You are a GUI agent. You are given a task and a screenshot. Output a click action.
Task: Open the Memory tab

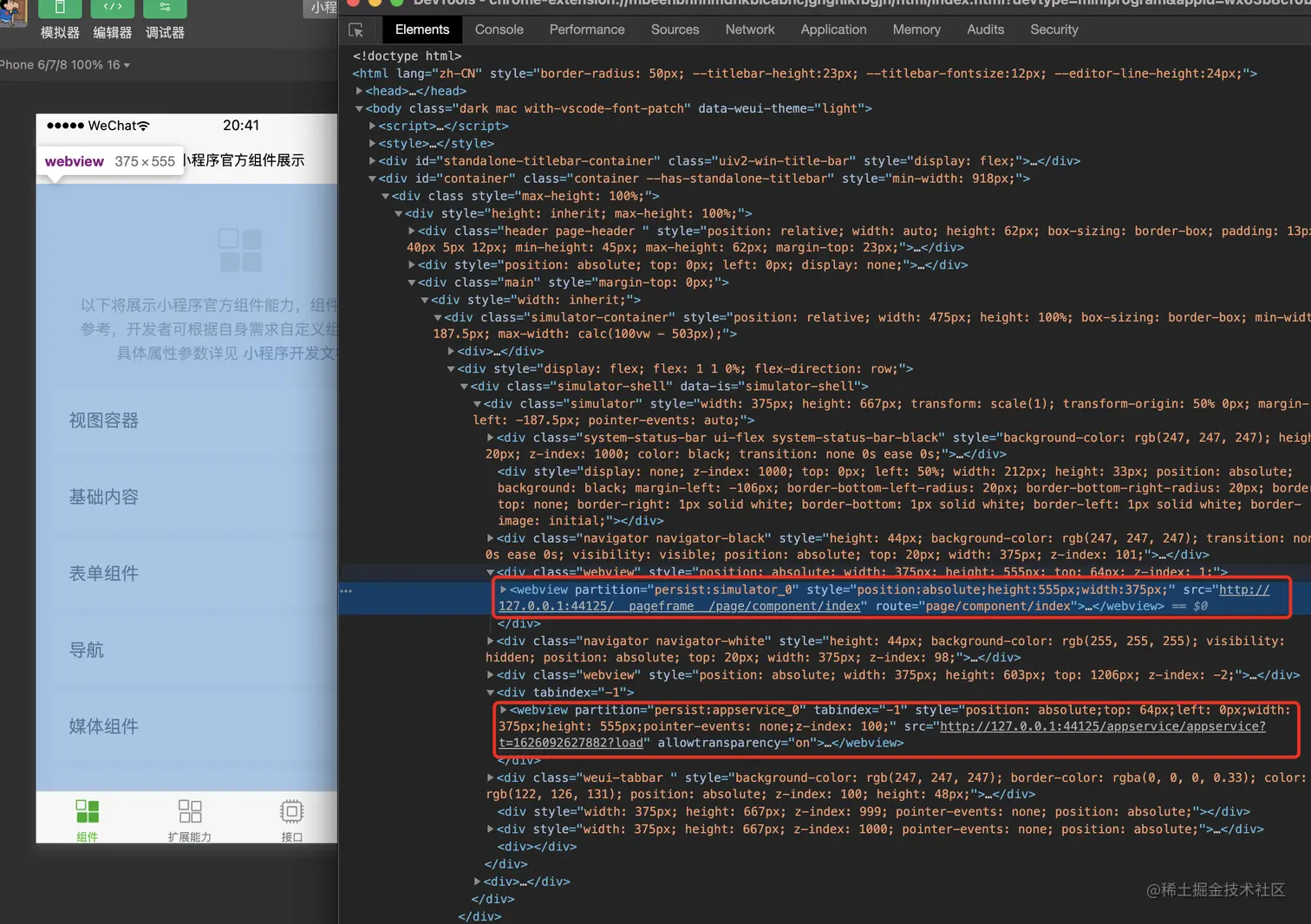pos(916,29)
